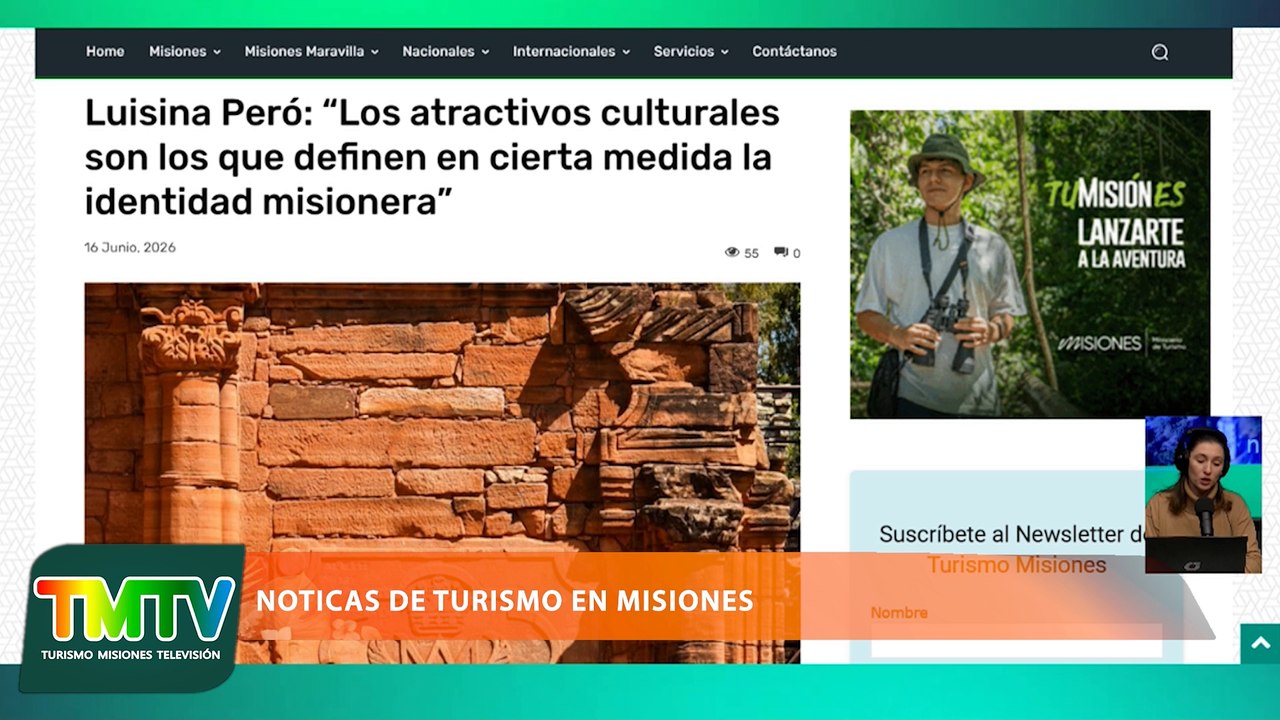The height and width of the screenshot is (720, 1280).
Task: Click the Noticas de Turismo en Misiones caption
Action: (505, 601)
